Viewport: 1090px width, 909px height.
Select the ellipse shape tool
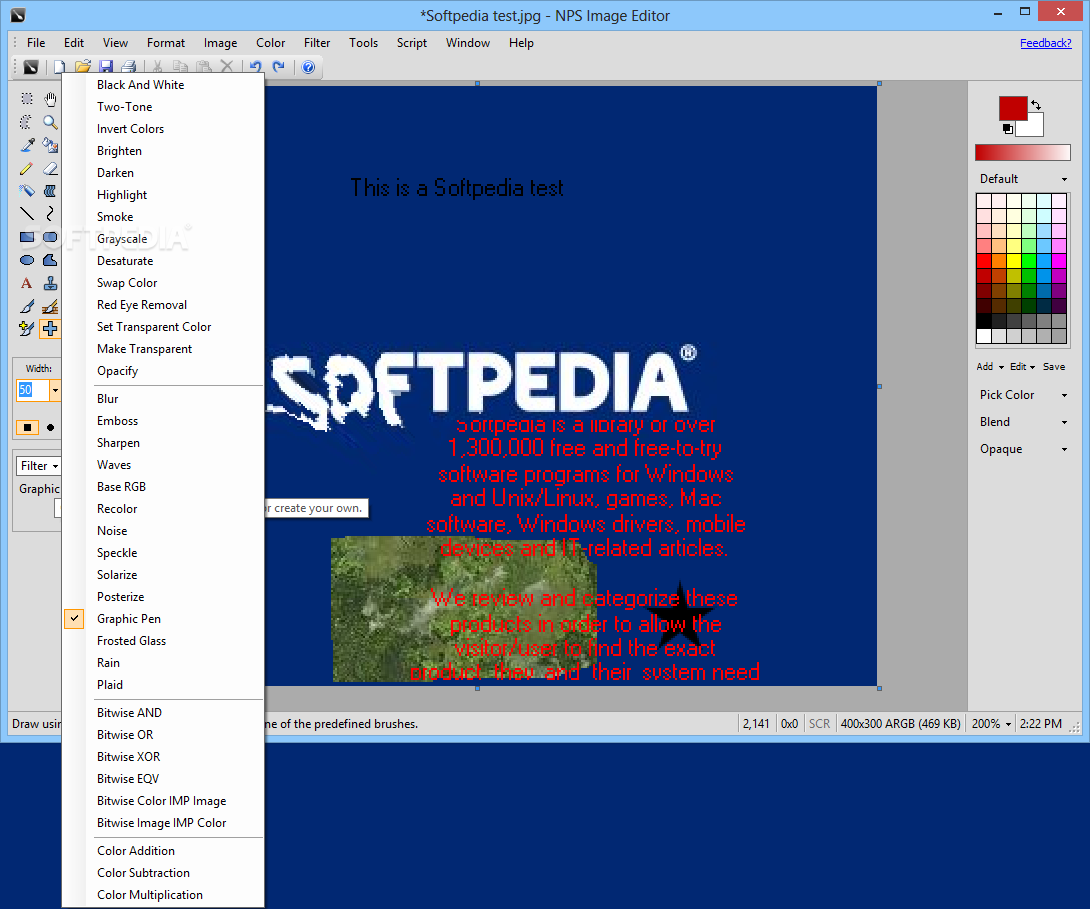(26, 260)
